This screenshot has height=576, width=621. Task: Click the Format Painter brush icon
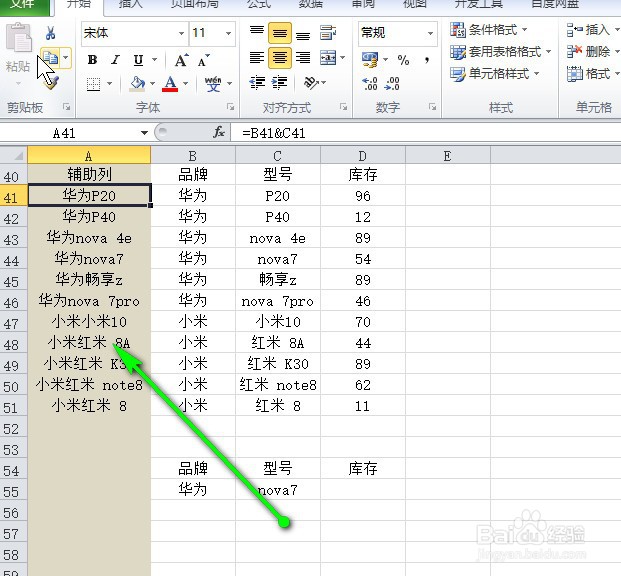click(x=52, y=82)
